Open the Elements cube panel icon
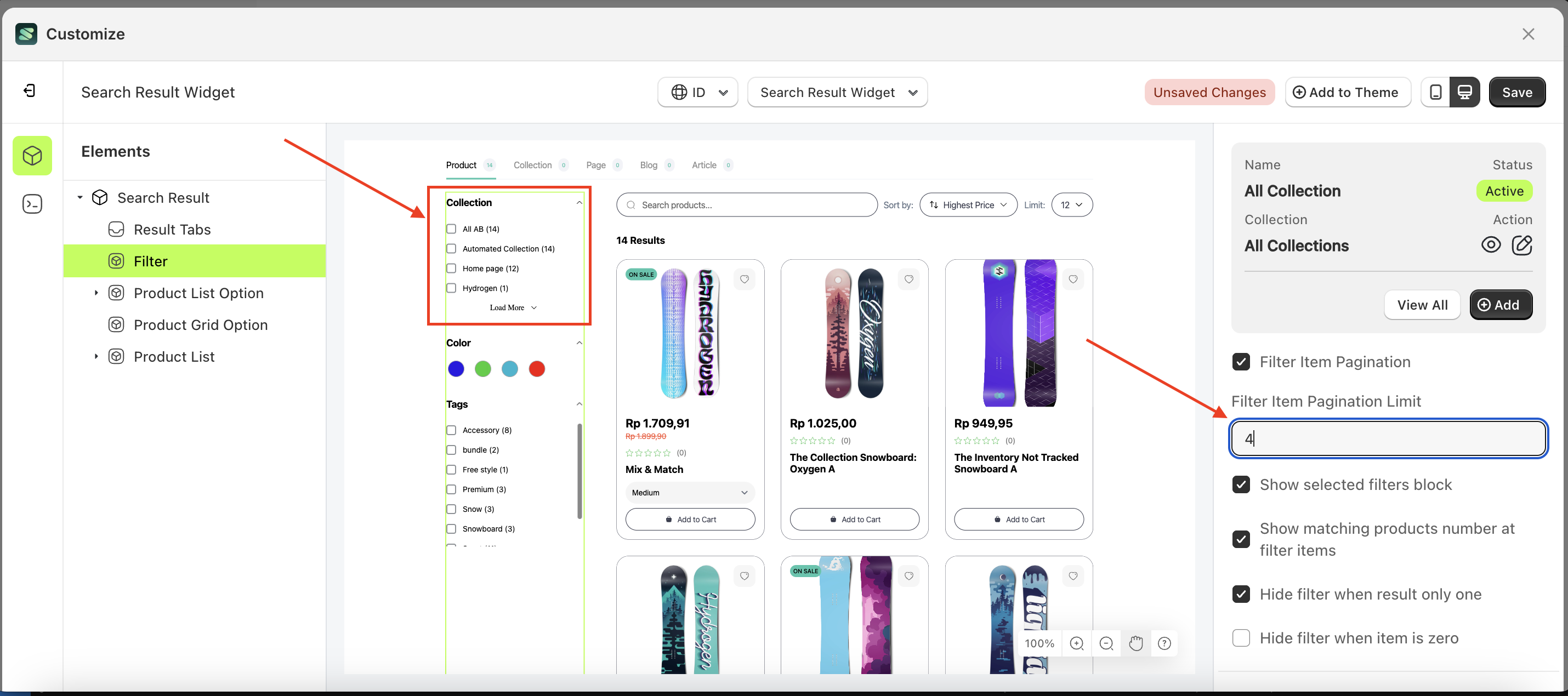1568x696 pixels. click(32, 156)
